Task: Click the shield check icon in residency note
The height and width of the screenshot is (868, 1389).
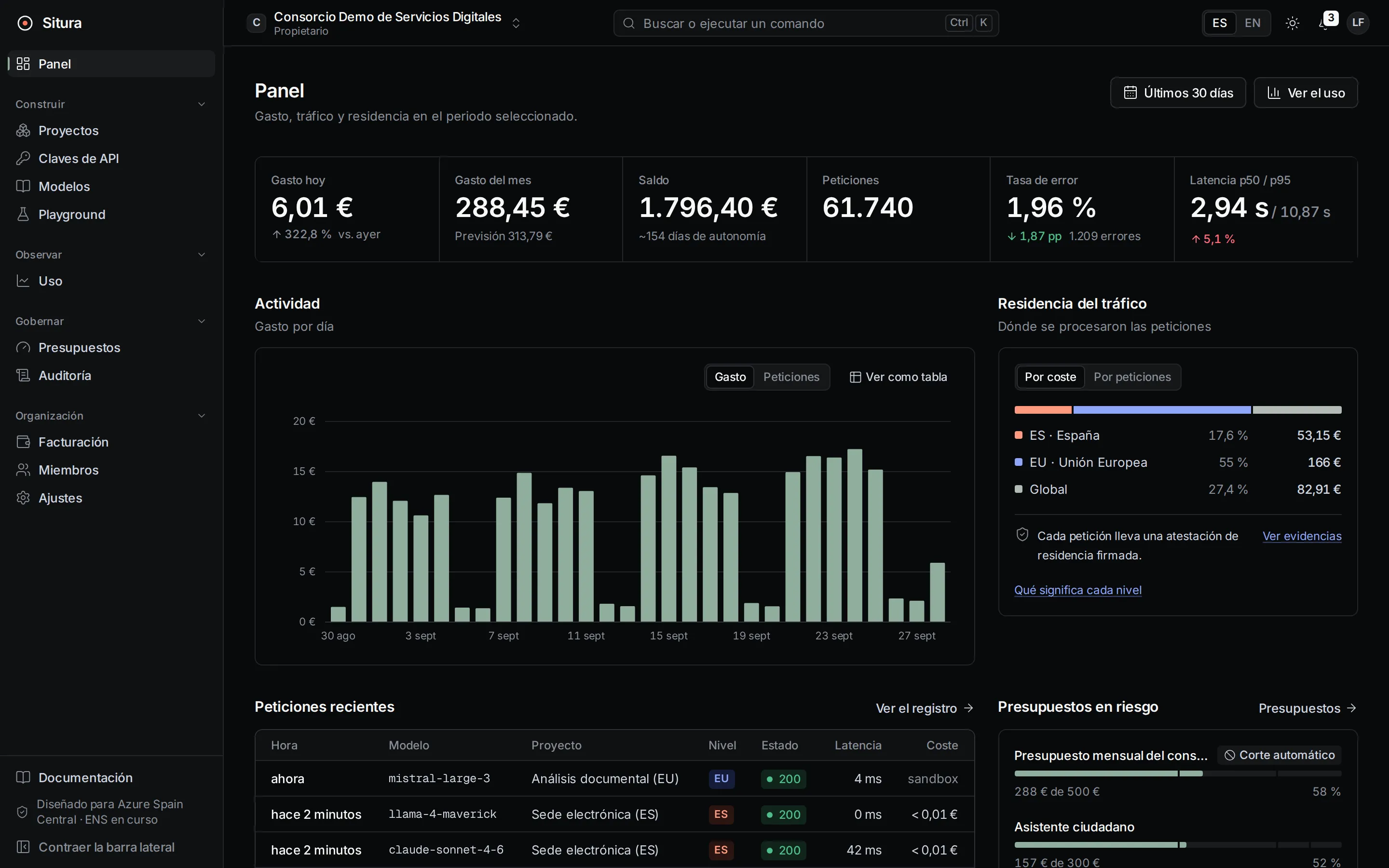Action: [1022, 534]
